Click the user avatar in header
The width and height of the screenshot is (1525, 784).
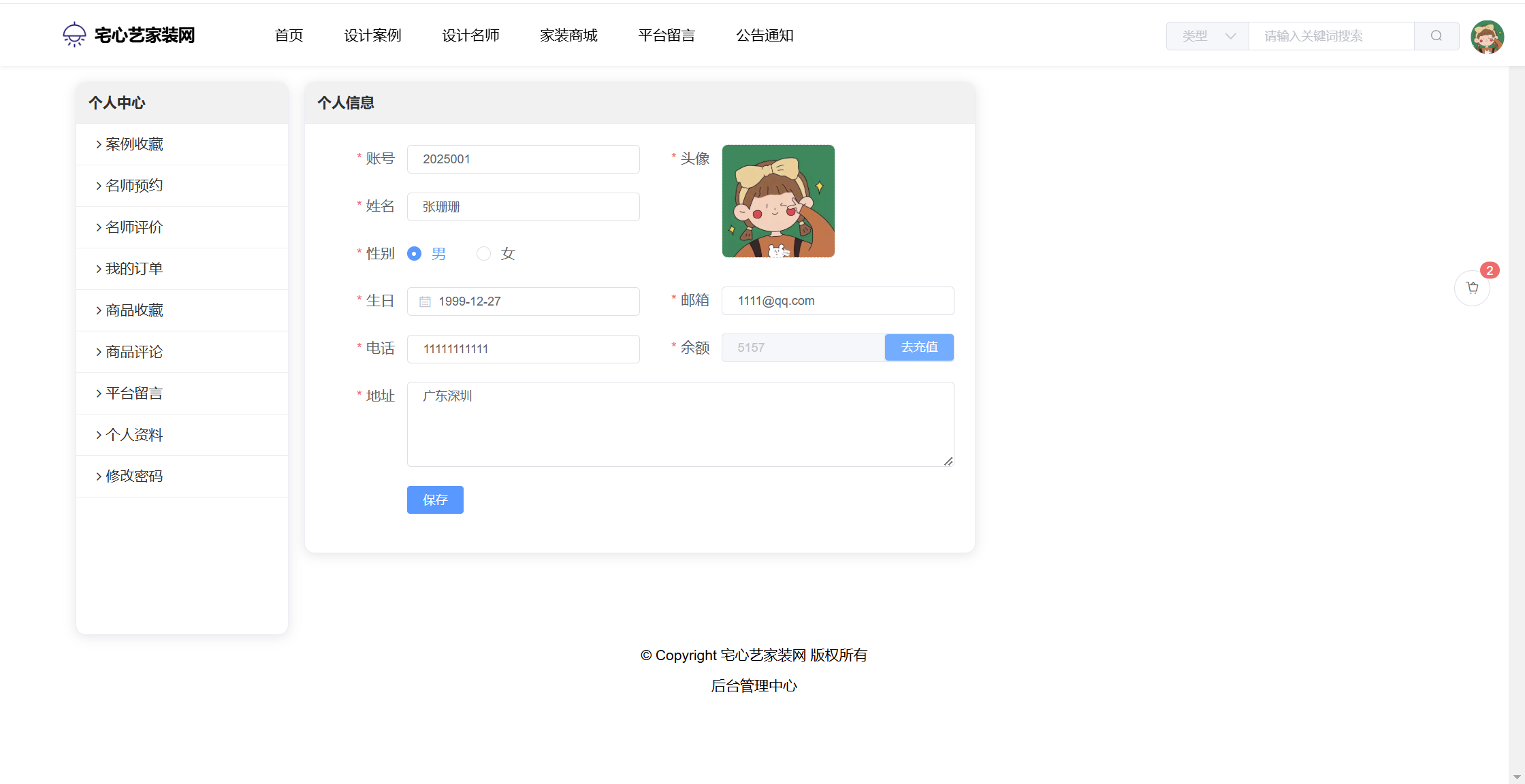tap(1487, 36)
